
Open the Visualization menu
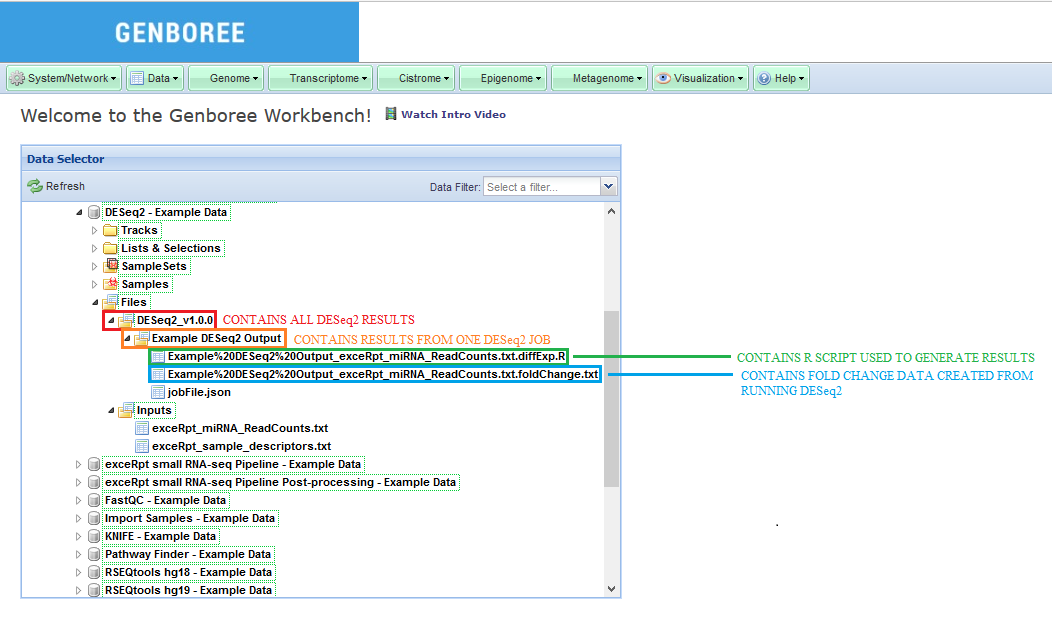699,78
